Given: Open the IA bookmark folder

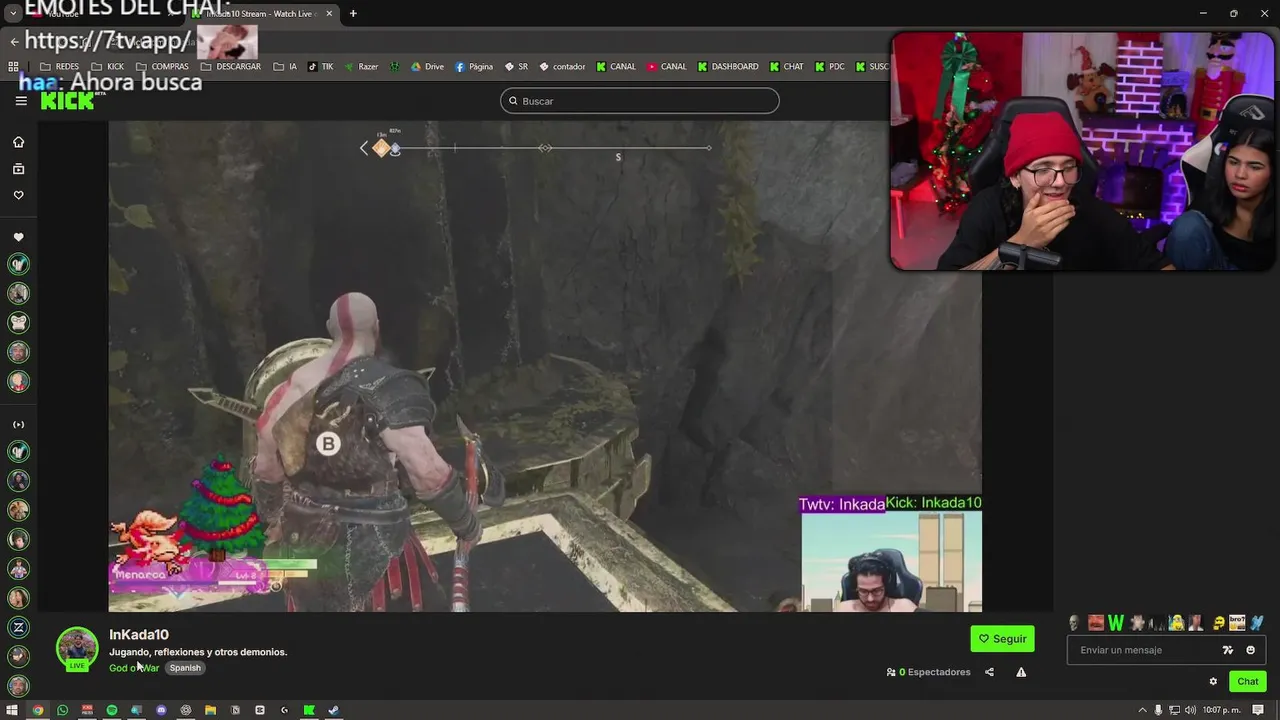Looking at the screenshot, I should coord(284,67).
